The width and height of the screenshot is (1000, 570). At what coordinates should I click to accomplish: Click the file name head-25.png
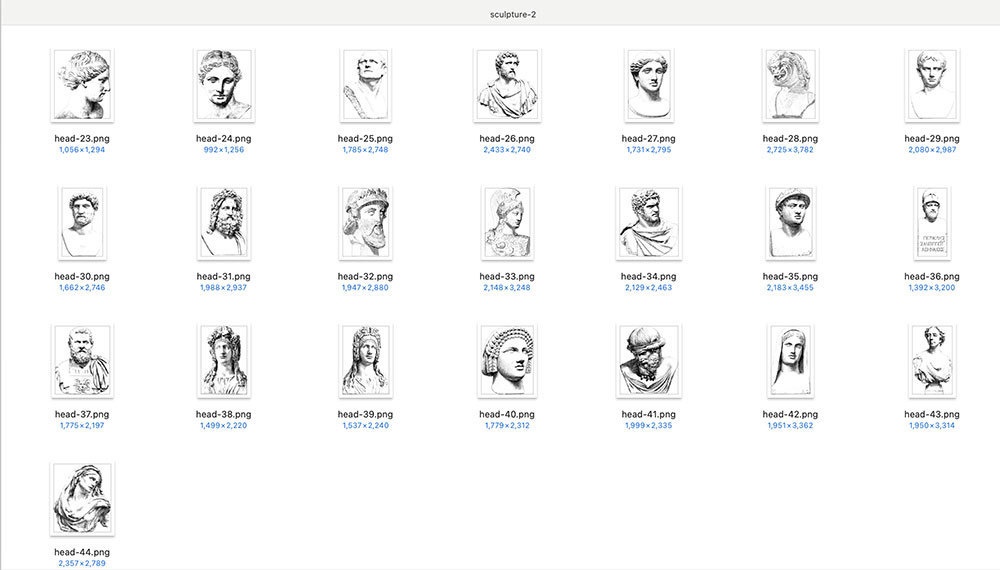tap(365, 138)
